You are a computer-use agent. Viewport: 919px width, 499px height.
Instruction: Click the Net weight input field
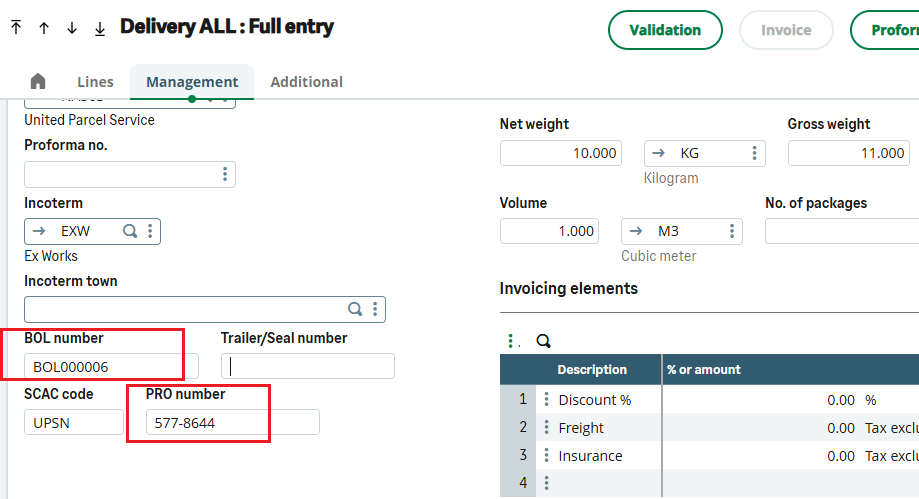click(560, 153)
